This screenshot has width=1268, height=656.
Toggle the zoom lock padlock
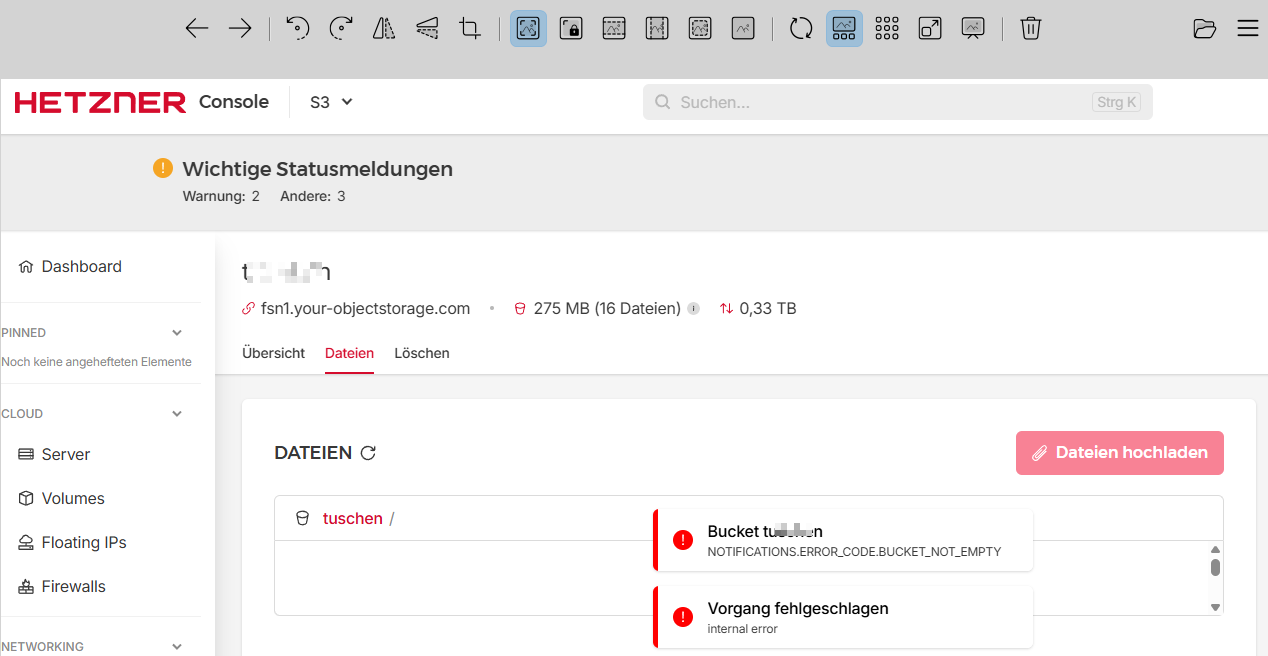570,28
